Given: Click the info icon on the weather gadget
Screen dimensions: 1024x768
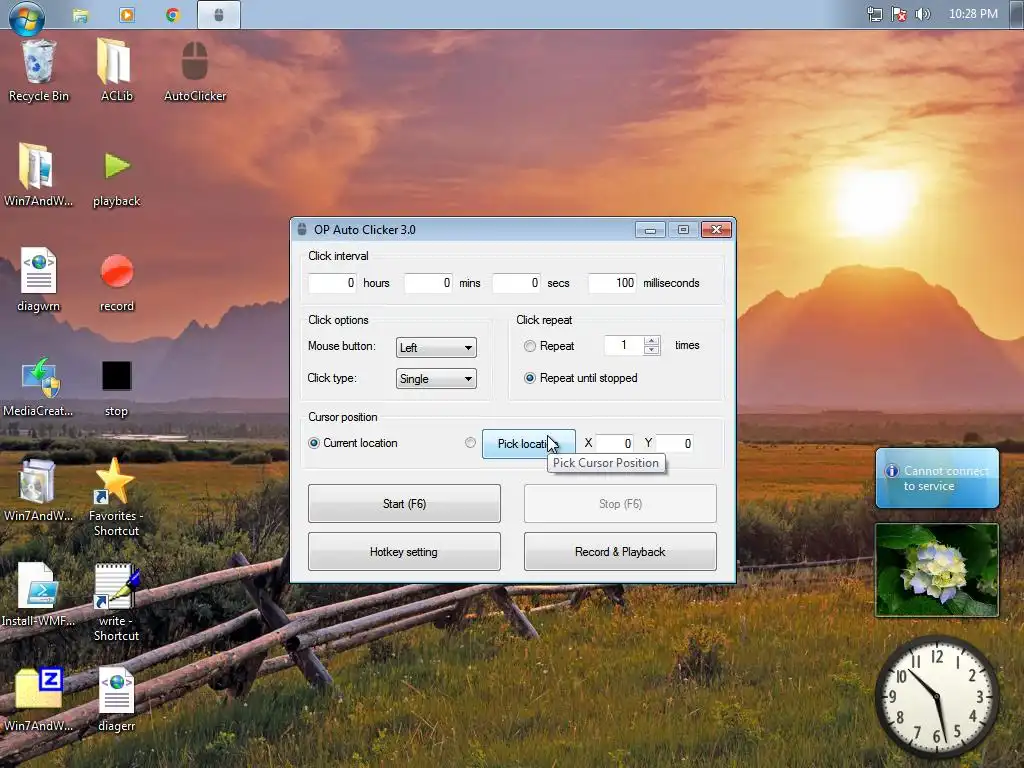Looking at the screenshot, I should (x=891, y=471).
